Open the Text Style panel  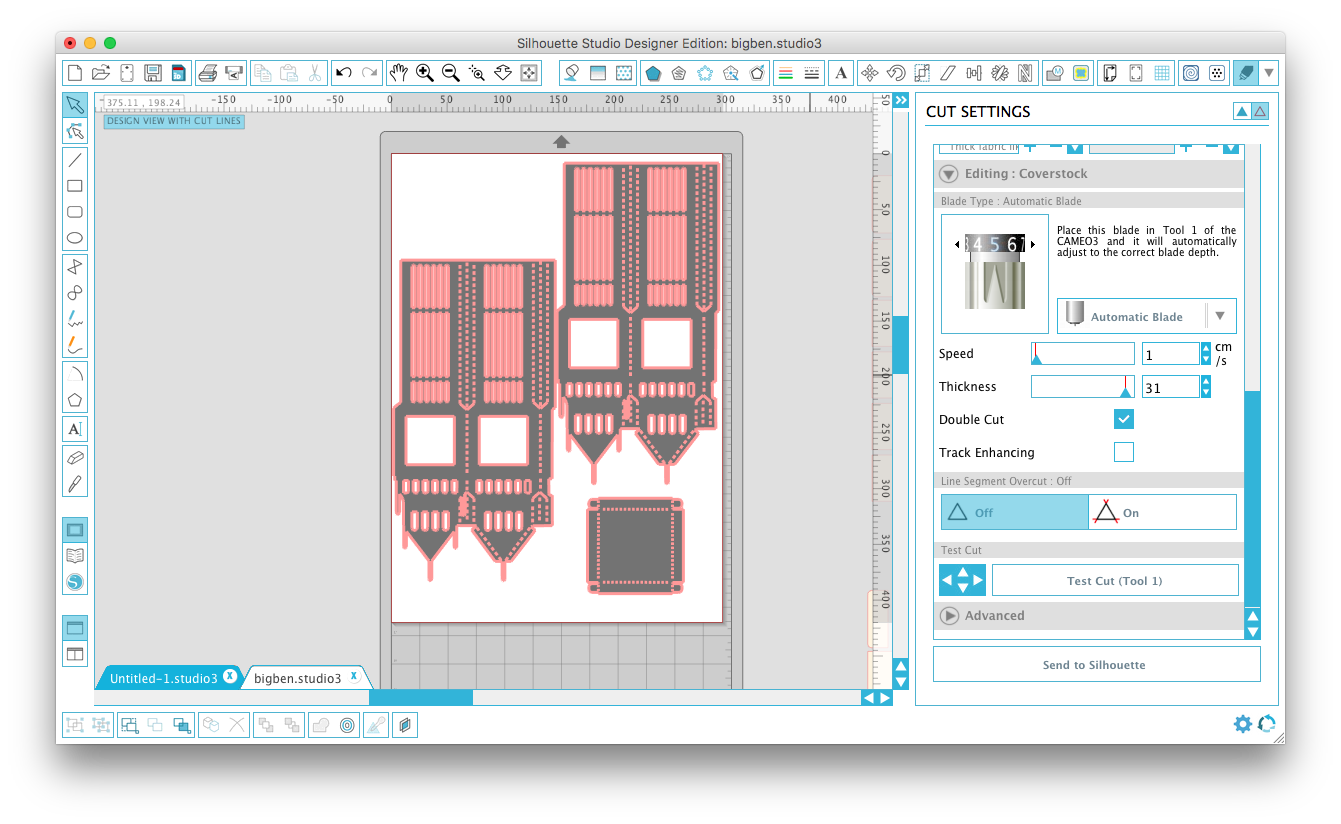tap(842, 73)
